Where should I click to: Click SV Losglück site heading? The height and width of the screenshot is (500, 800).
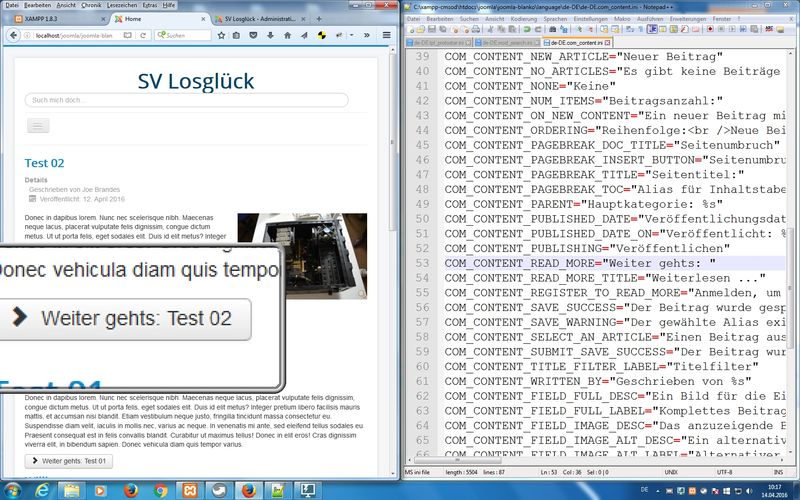click(x=196, y=81)
